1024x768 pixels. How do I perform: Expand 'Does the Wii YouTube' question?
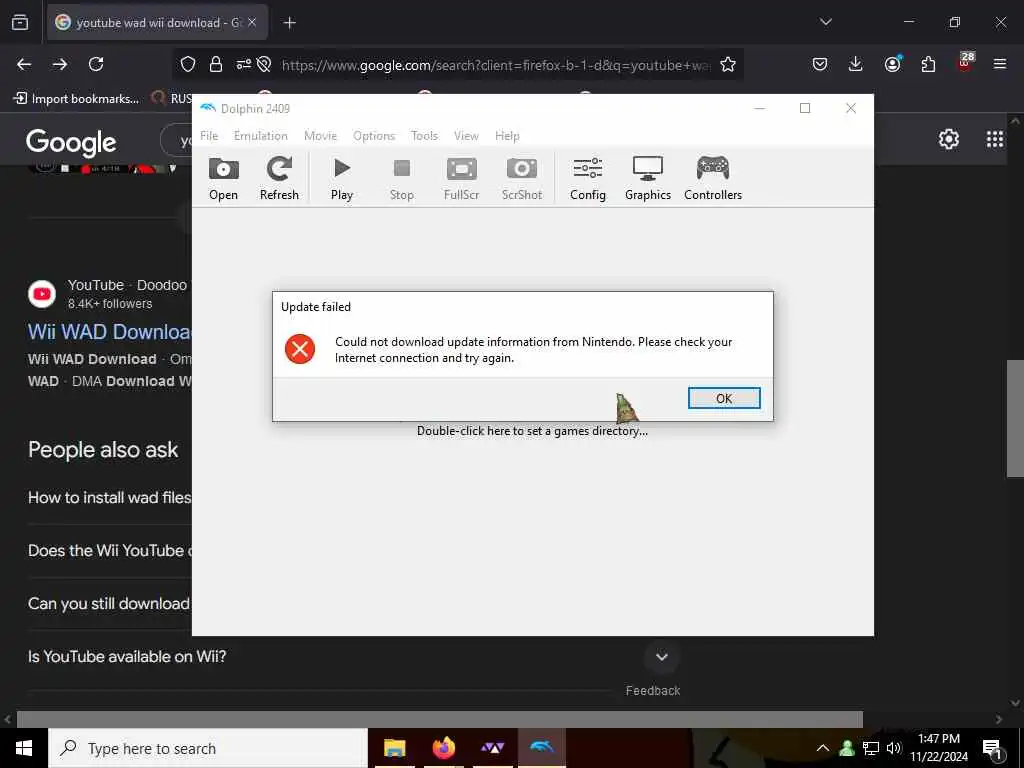[x=109, y=551]
